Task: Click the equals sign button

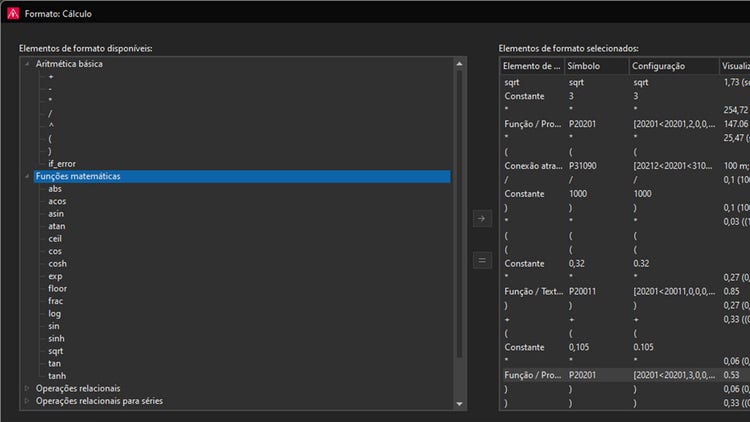Action: [x=482, y=261]
